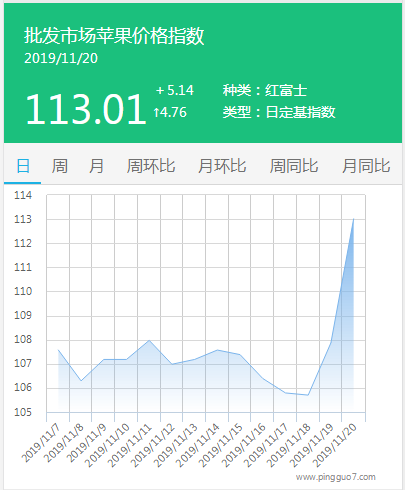Click the x-axis label 2019/11/14
The height and width of the screenshot is (490, 405).
pyautogui.click(x=198, y=445)
